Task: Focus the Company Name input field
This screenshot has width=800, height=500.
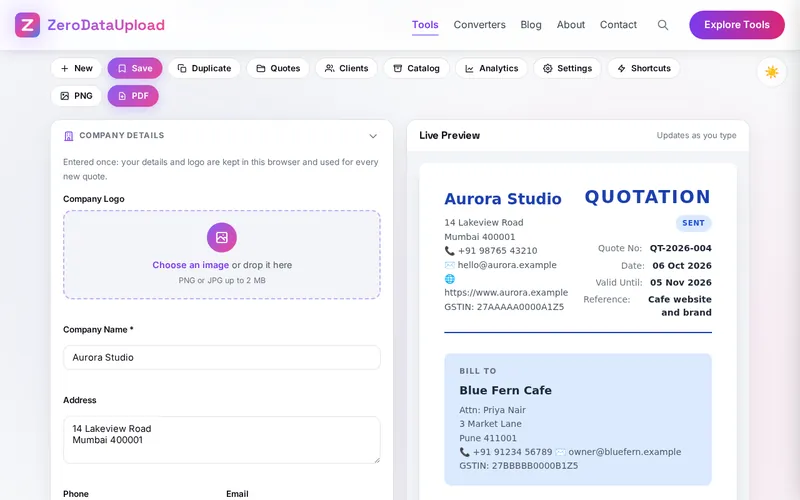Action: 222,358
